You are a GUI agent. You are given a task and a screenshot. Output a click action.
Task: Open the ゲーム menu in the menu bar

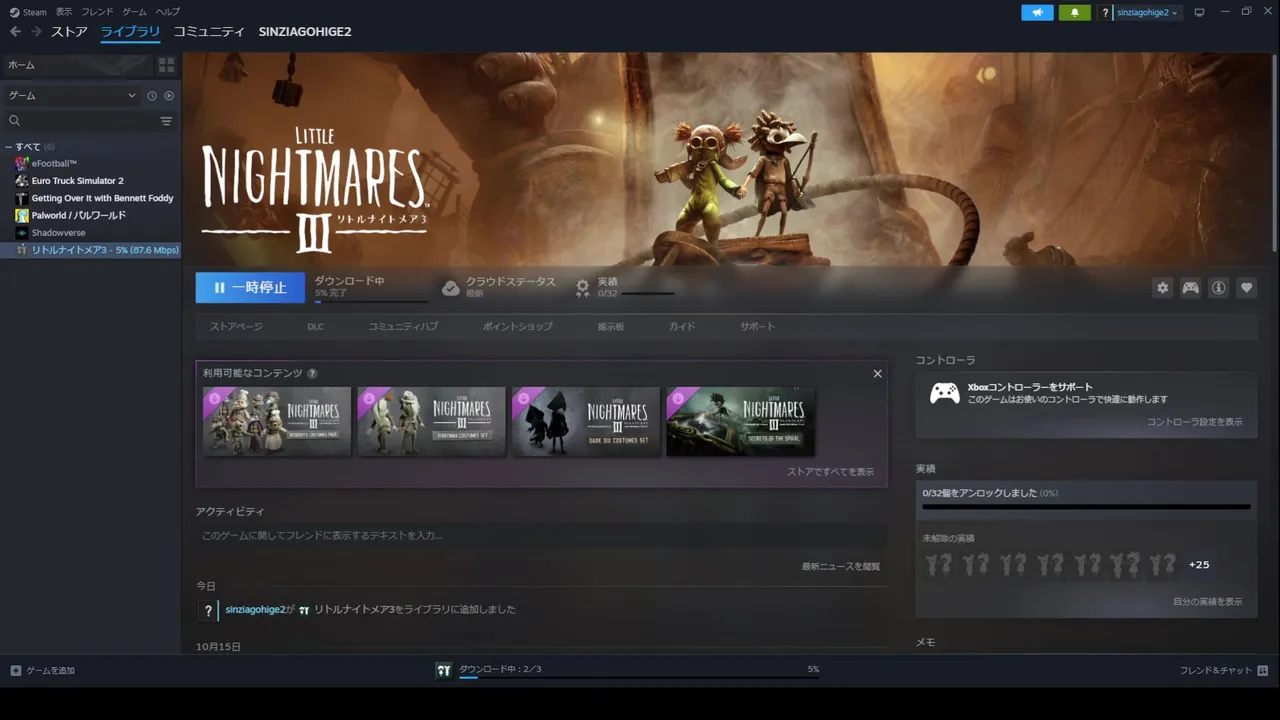135,12
